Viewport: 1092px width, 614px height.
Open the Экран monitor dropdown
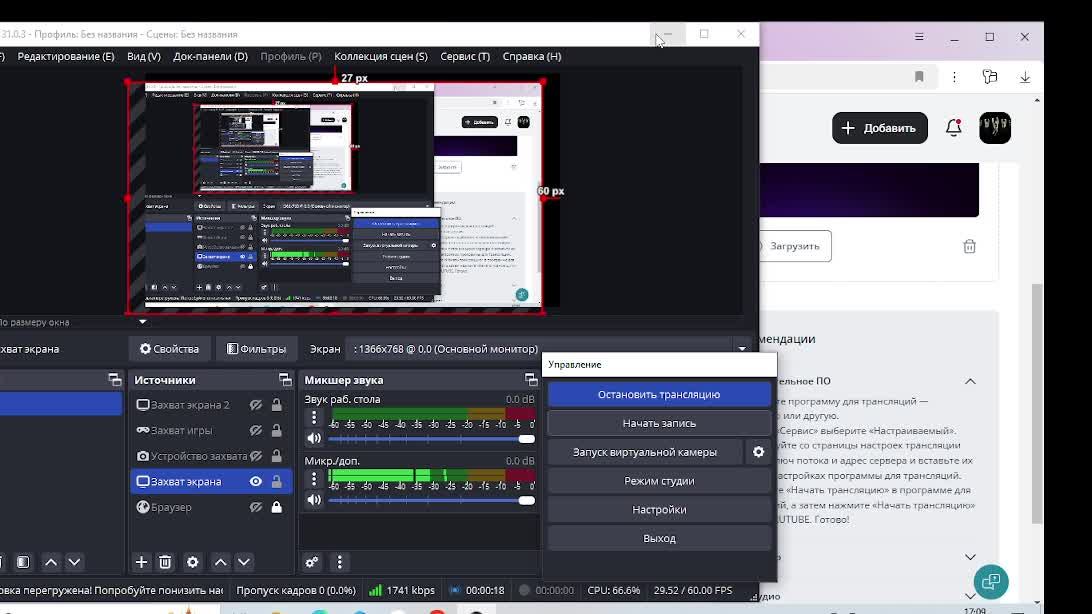pyautogui.click(x=549, y=349)
